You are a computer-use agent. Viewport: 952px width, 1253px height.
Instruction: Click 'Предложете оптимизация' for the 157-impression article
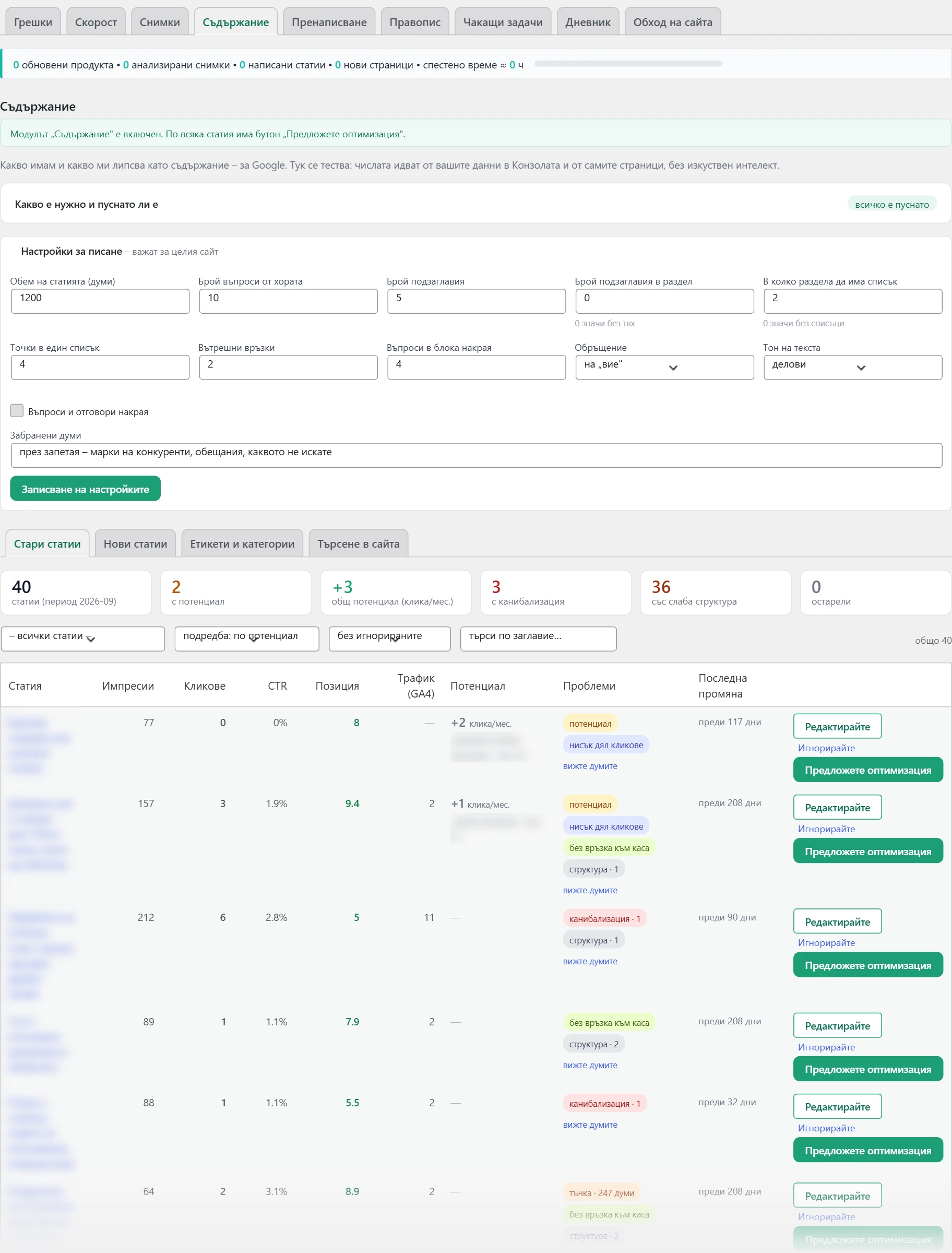click(867, 850)
